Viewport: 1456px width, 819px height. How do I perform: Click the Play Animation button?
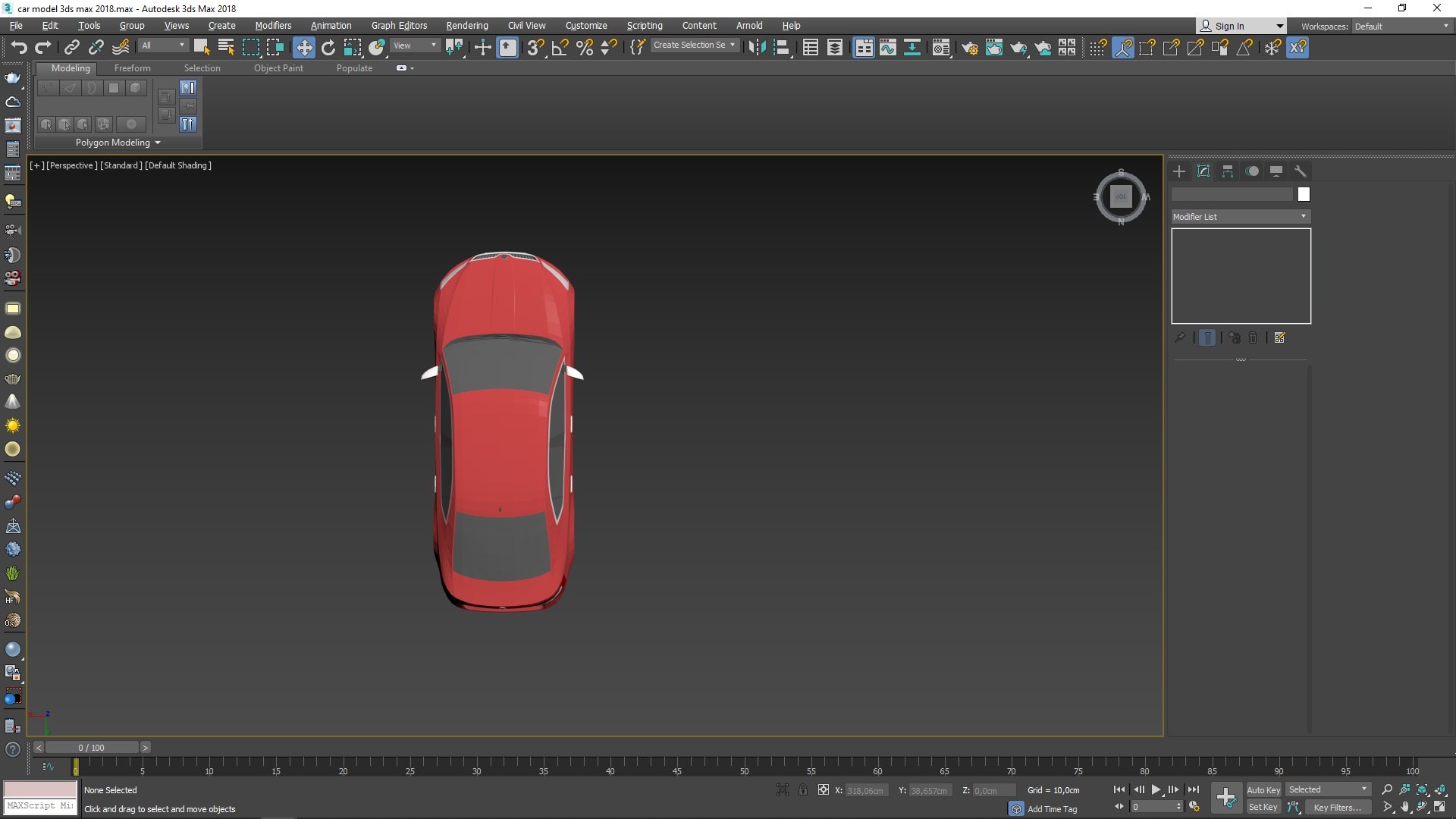(x=1156, y=790)
